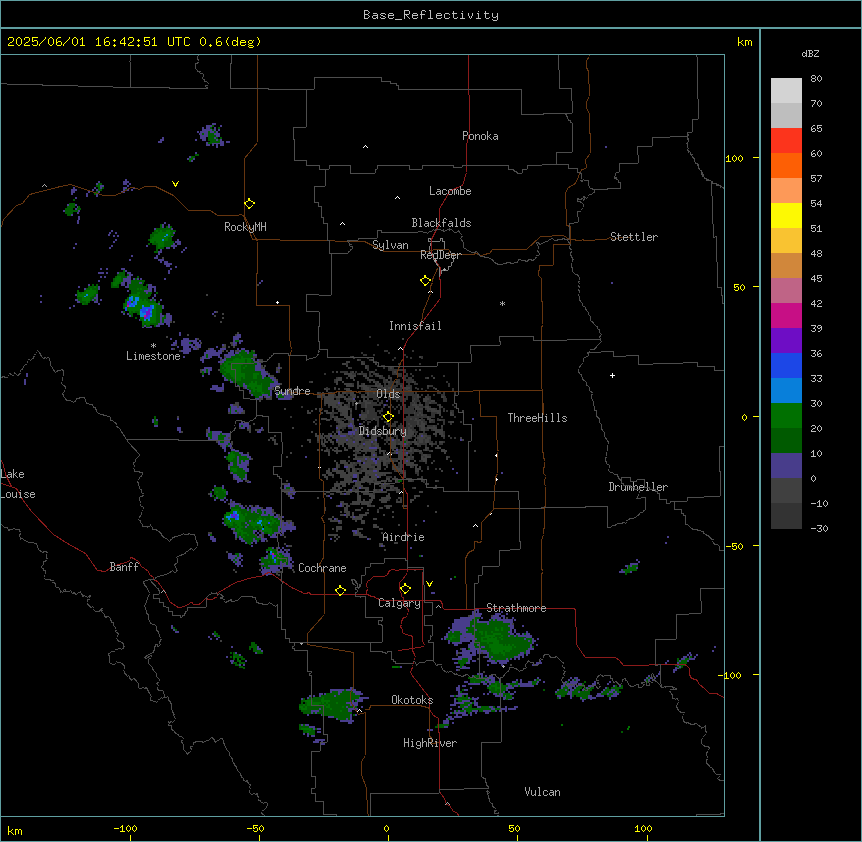The width and height of the screenshot is (862, 842).
Task: Click the Okotoks label
Action: [412, 700]
